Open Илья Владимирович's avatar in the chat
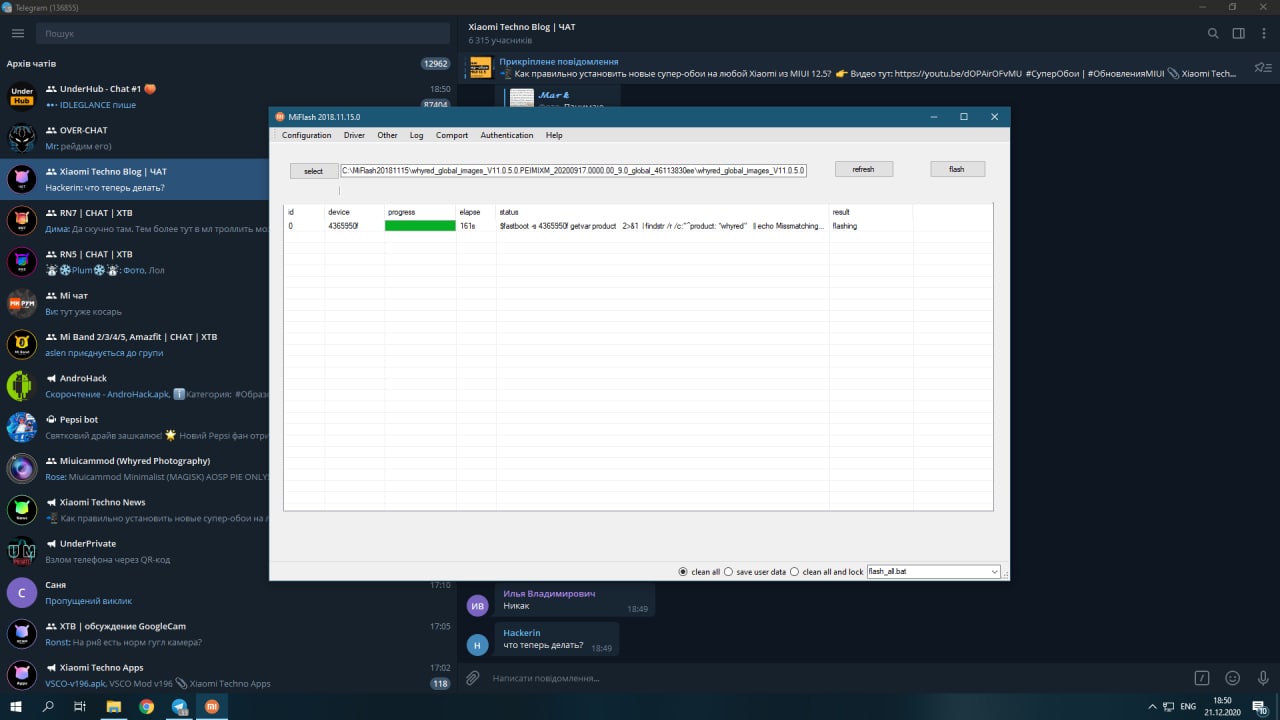1280x720 pixels. click(478, 605)
